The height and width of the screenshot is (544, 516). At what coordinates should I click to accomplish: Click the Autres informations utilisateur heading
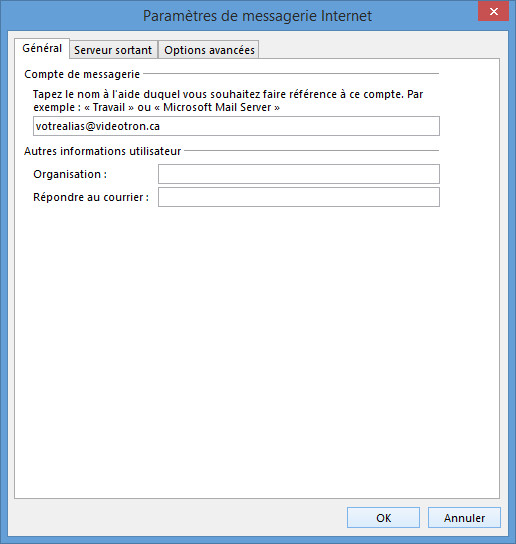tap(102, 151)
